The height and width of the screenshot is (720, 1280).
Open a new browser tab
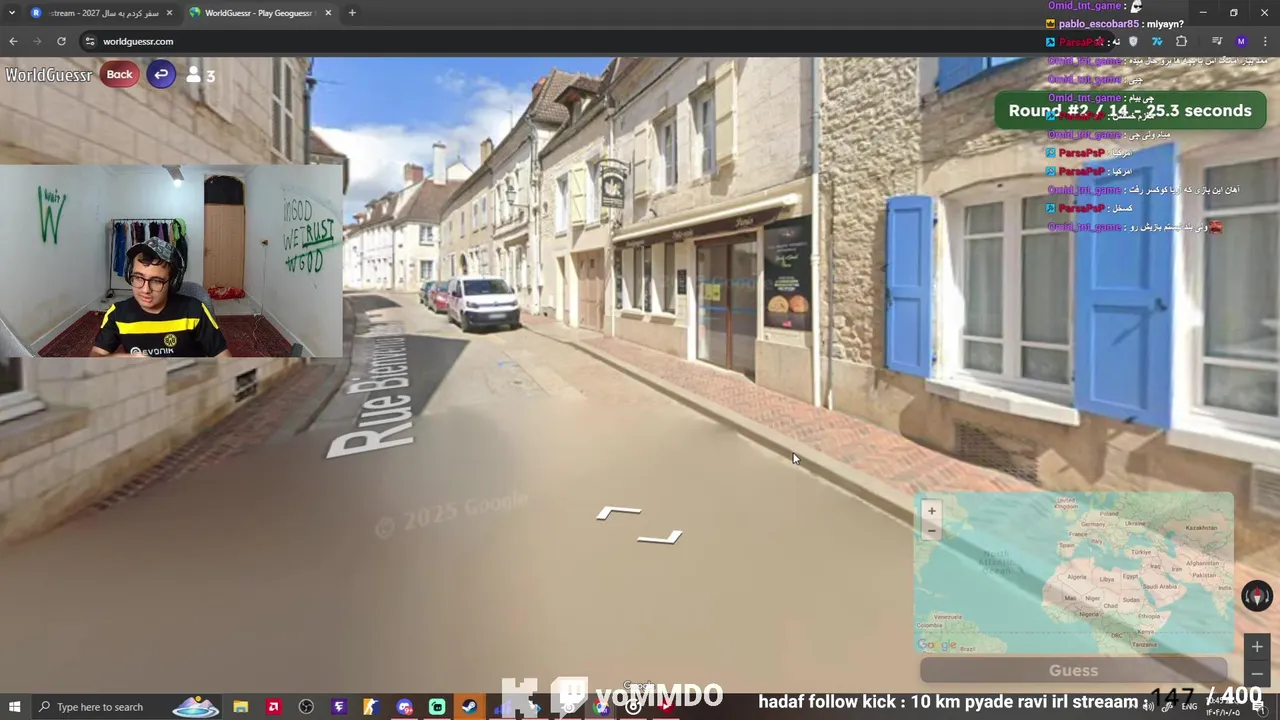[x=352, y=13]
